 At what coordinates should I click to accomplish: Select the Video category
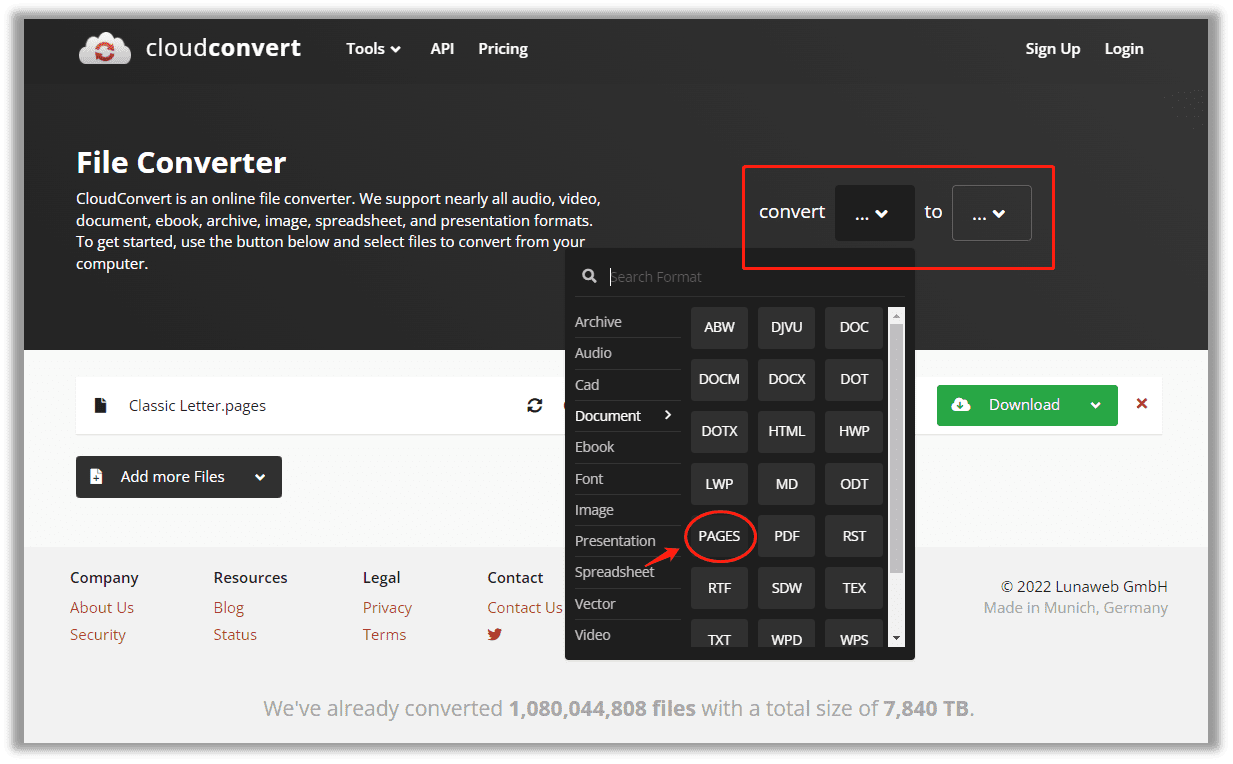(627, 635)
